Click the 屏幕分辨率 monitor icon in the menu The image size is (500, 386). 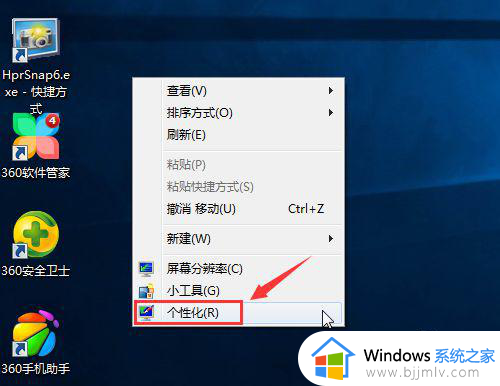click(x=146, y=269)
